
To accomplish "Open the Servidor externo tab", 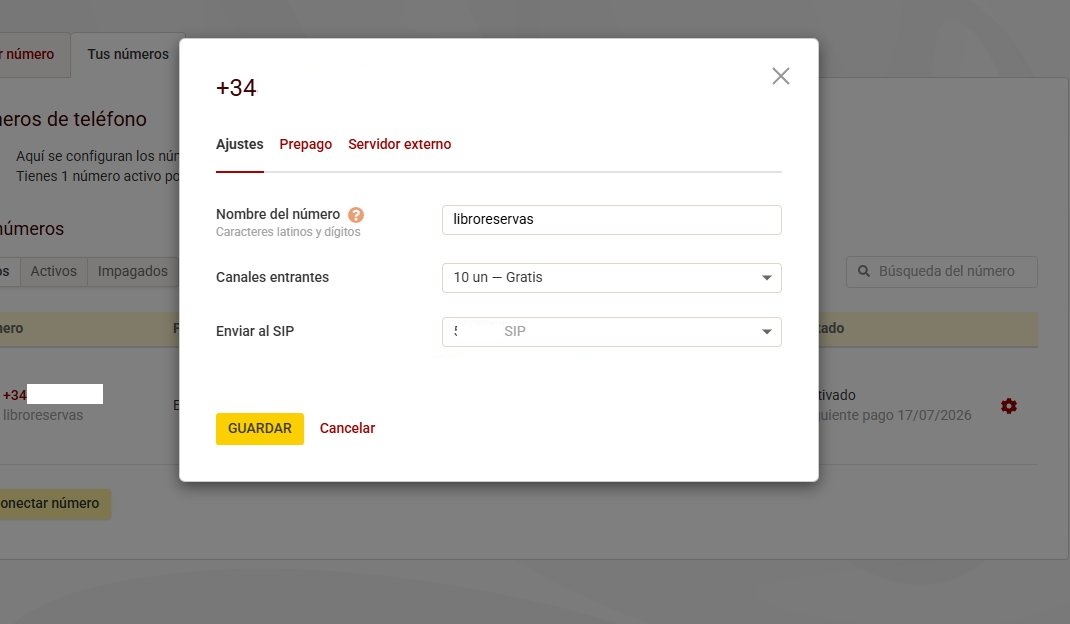I will point(399,144).
